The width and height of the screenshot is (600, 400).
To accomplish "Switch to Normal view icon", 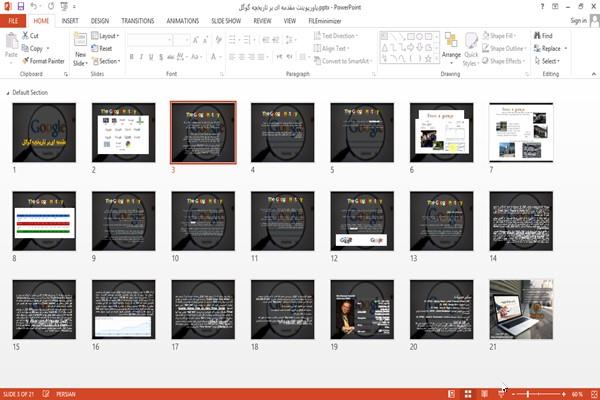I will tap(452, 394).
